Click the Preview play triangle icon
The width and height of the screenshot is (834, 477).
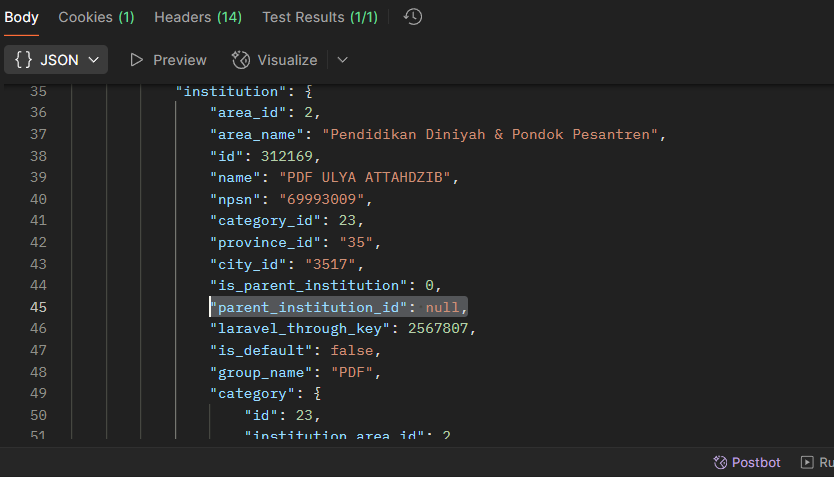(137, 60)
